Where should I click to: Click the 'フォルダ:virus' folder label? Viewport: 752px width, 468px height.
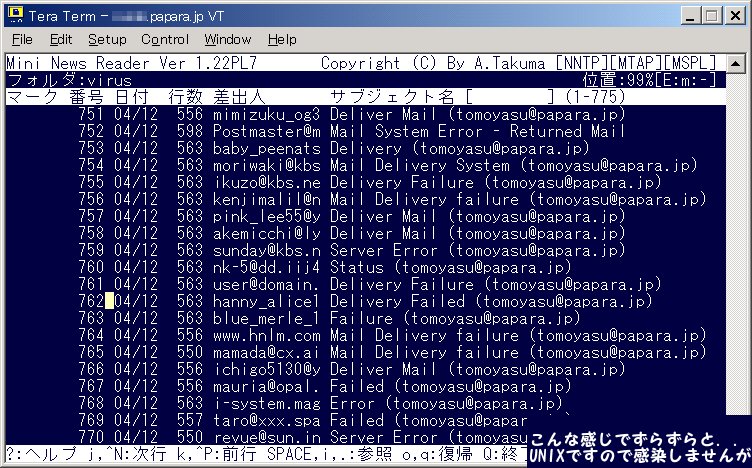[70, 80]
